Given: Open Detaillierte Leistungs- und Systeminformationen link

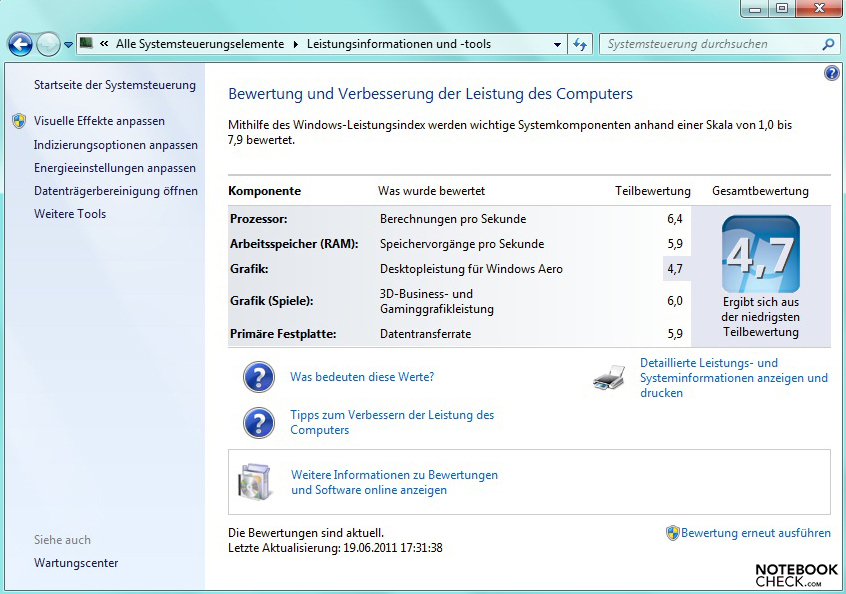Looking at the screenshot, I should (734, 378).
